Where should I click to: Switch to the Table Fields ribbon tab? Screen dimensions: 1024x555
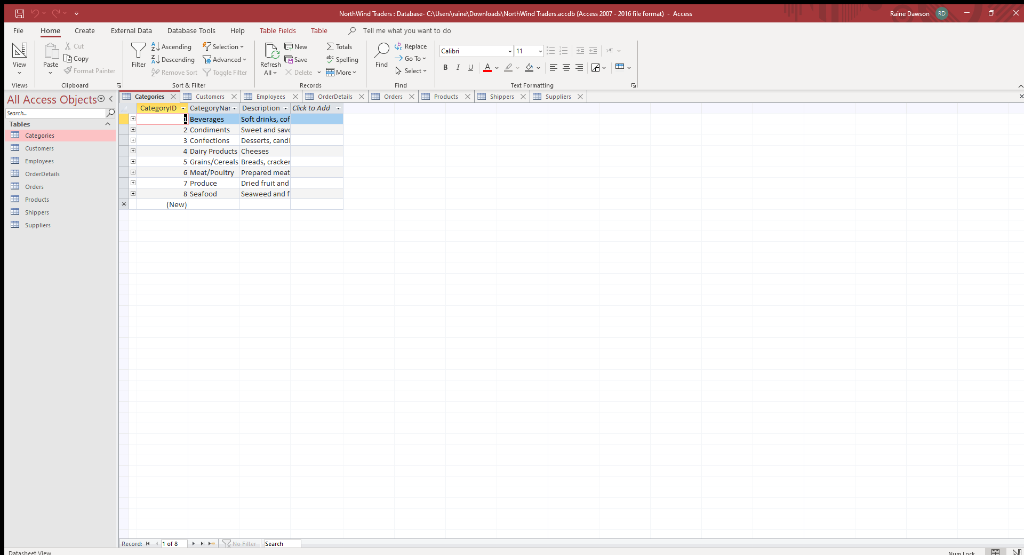(278, 31)
